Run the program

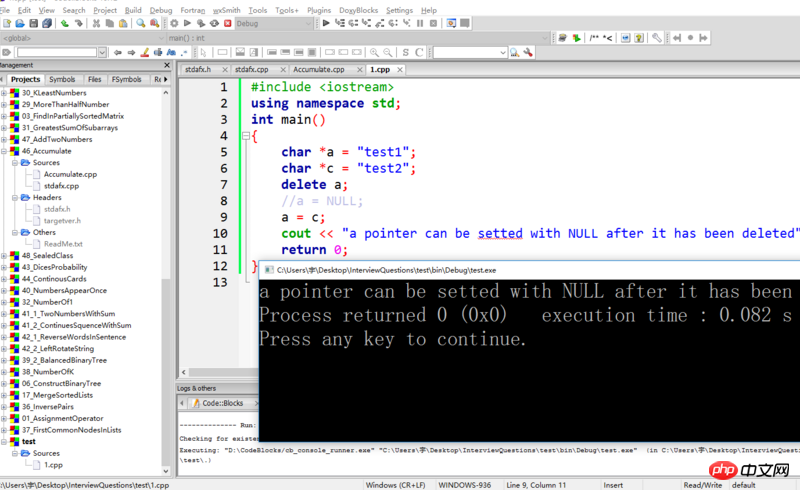(x=187, y=23)
